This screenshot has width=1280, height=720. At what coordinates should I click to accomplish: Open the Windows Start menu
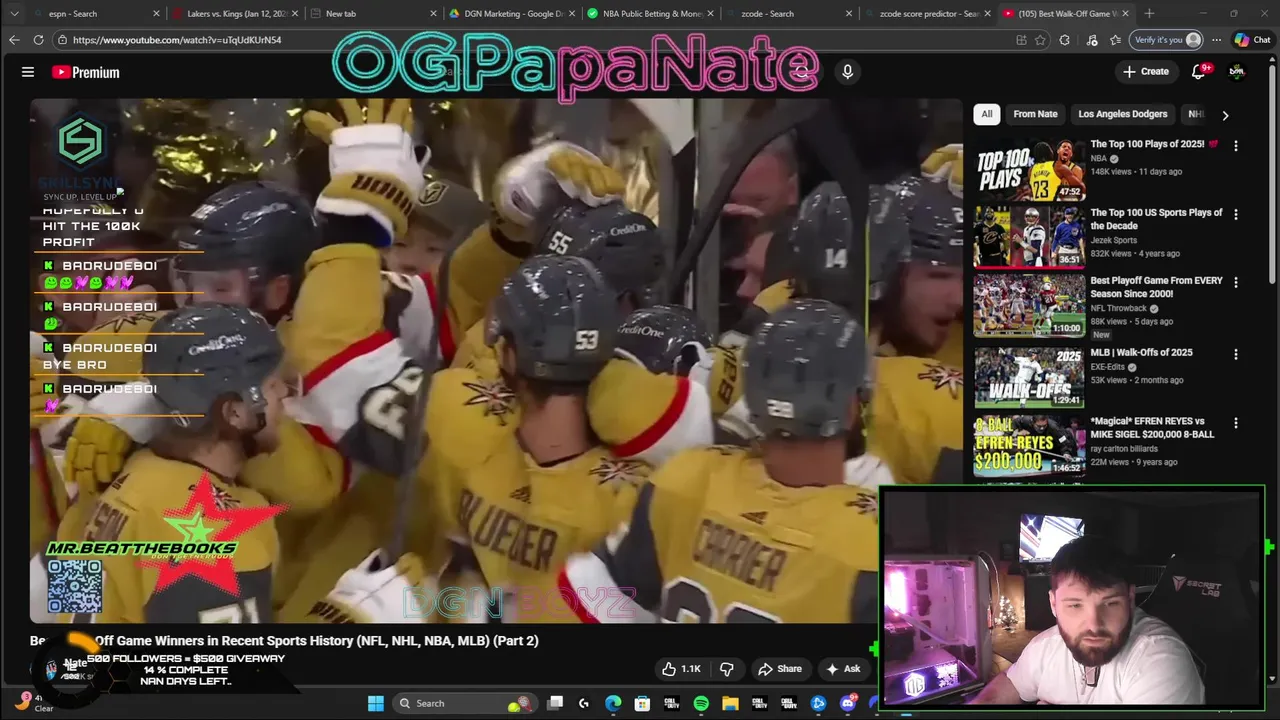pyautogui.click(x=376, y=703)
